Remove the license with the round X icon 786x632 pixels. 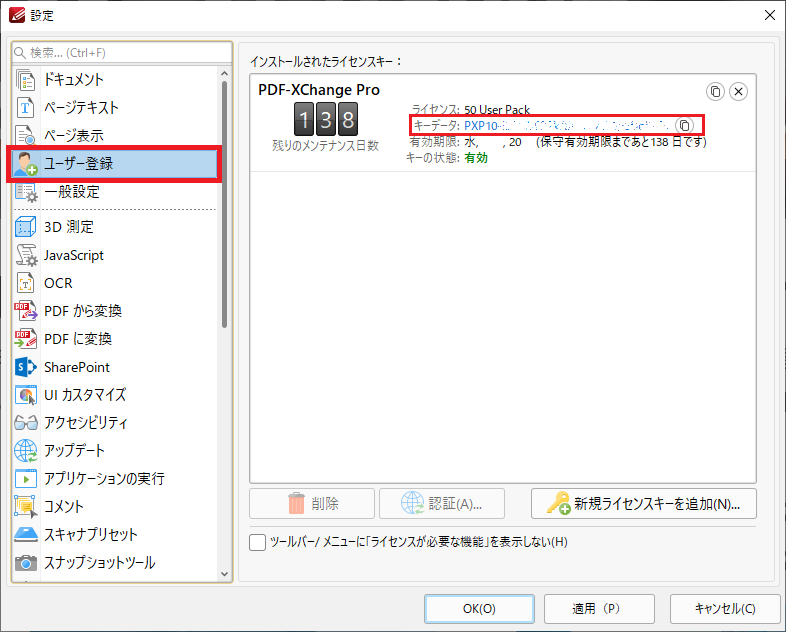tap(738, 92)
